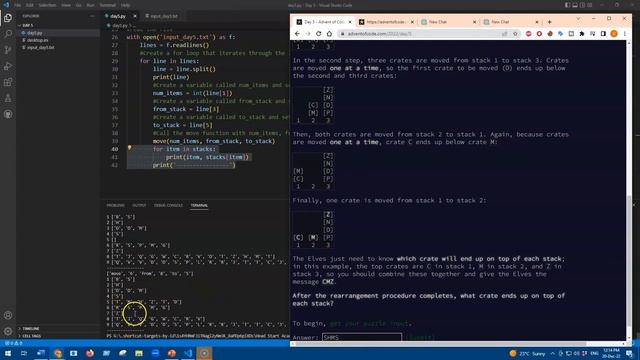Screen dimensions: 640x360
Task: Switch to the input_day5.txt editor tab
Action: [x=162, y=16]
